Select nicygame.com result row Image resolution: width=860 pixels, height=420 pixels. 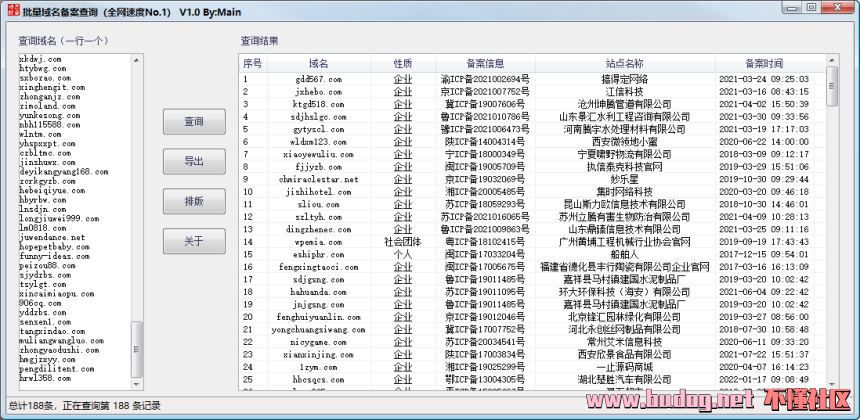click(531, 342)
